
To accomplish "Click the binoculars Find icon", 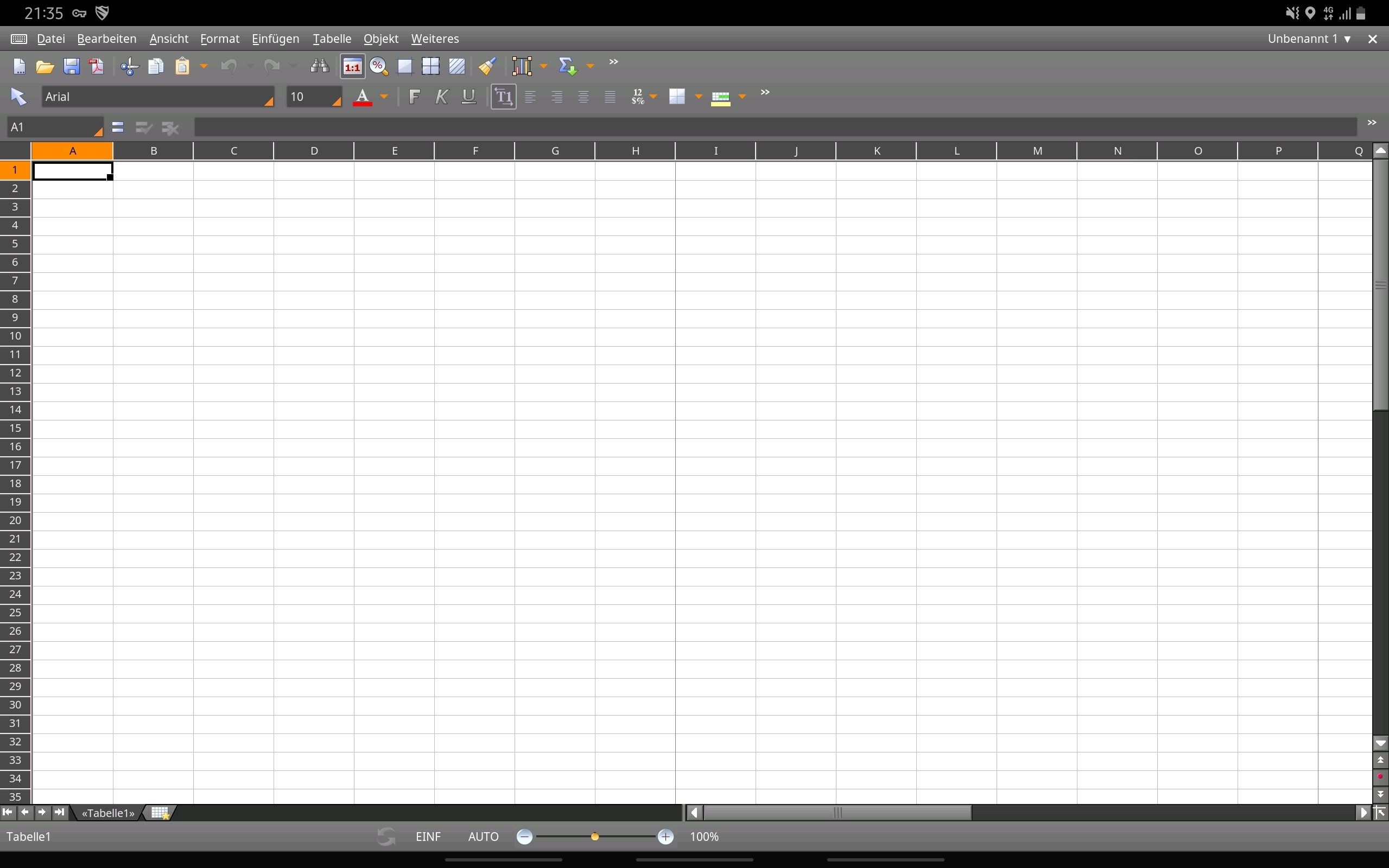I will pyautogui.click(x=320, y=67).
